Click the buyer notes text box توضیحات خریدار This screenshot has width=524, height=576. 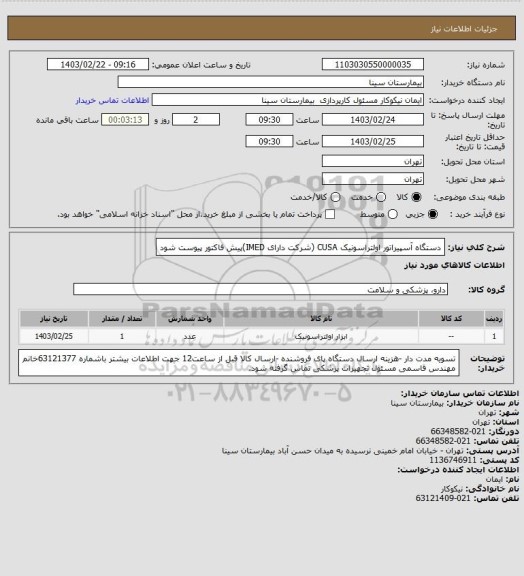(x=239, y=363)
